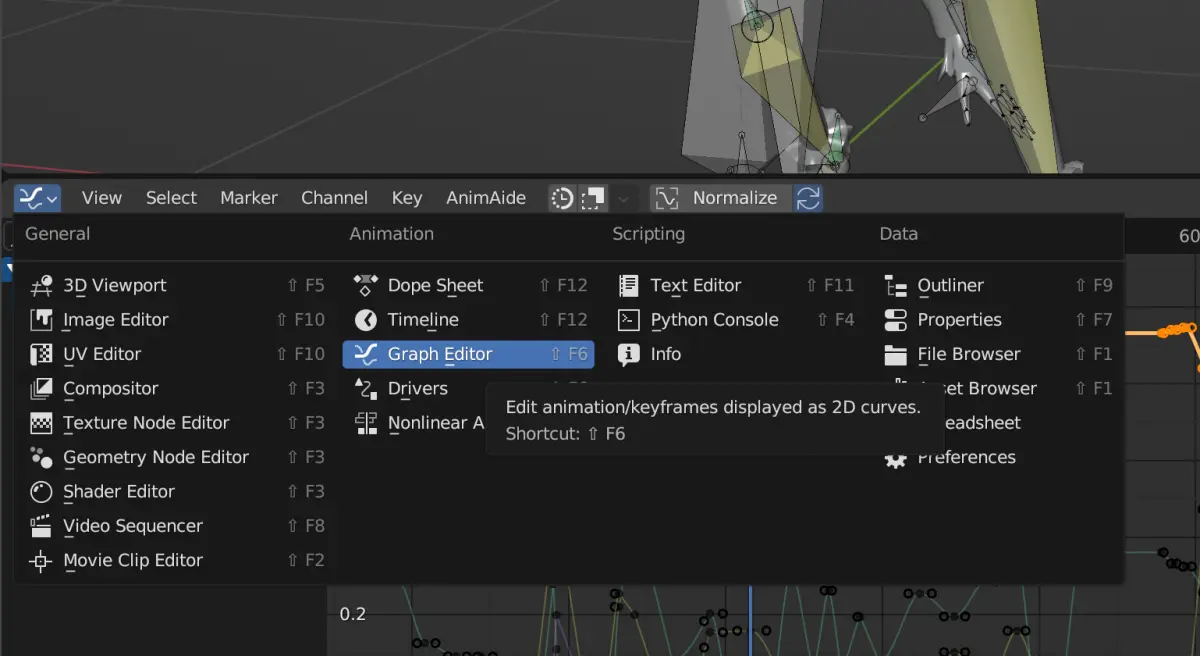Select the Outliner icon
The width and height of the screenshot is (1200, 656).
click(x=896, y=286)
